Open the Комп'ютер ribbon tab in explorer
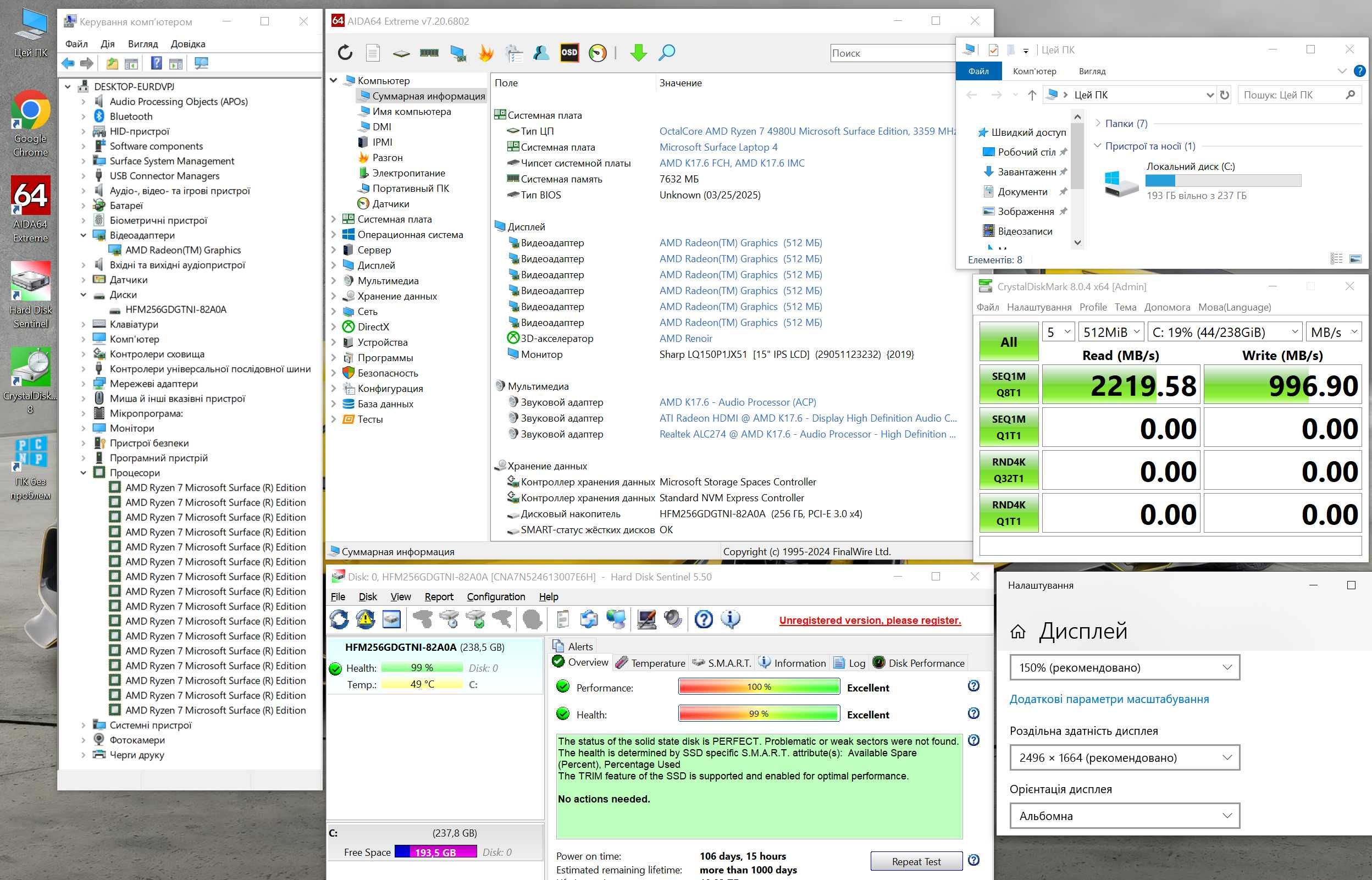This screenshot has height=880, width=1372. (x=1034, y=71)
